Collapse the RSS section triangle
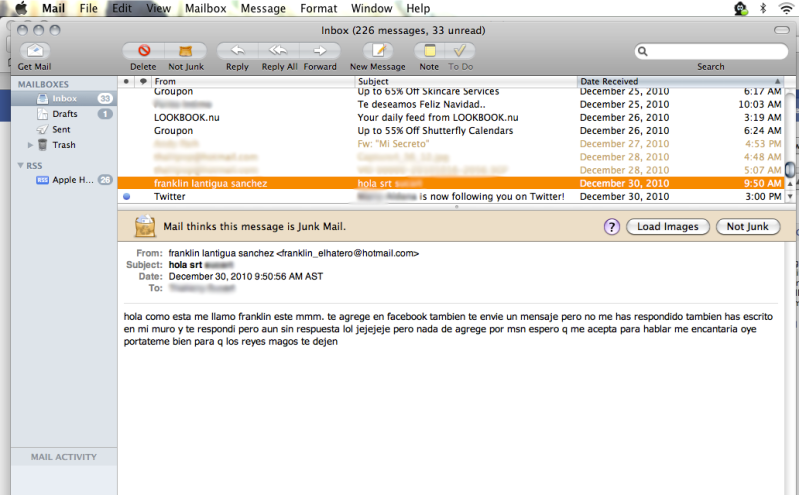The width and height of the screenshot is (799, 495). click(21, 165)
